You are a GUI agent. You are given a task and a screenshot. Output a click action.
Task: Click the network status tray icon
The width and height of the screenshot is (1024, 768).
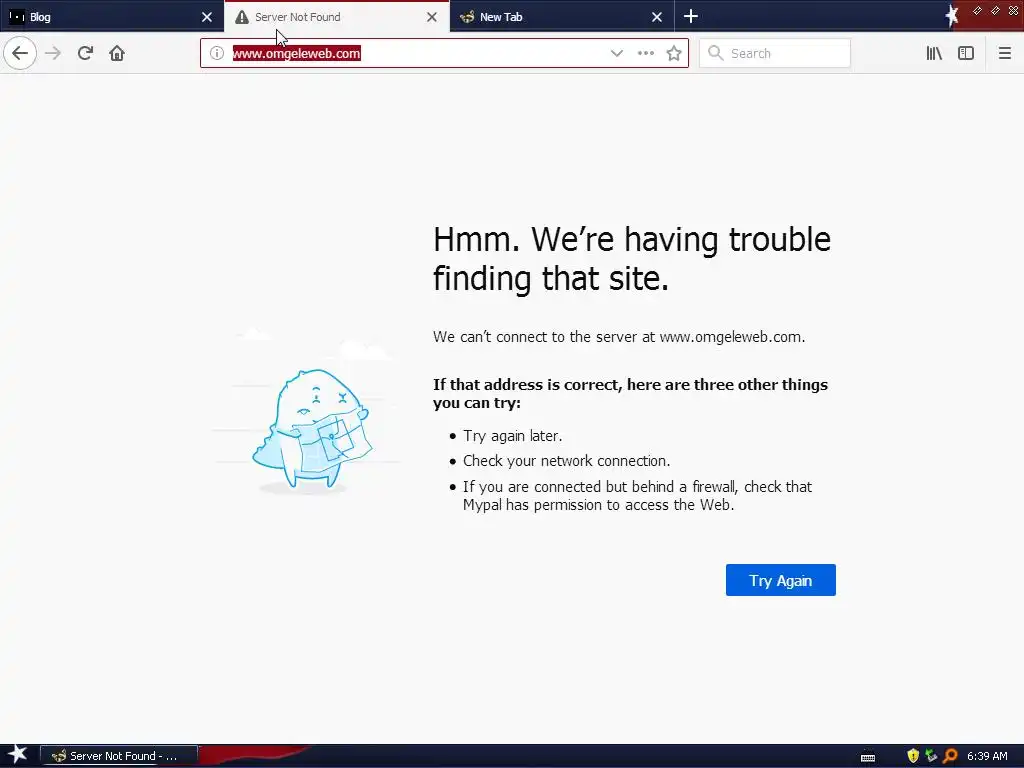931,756
